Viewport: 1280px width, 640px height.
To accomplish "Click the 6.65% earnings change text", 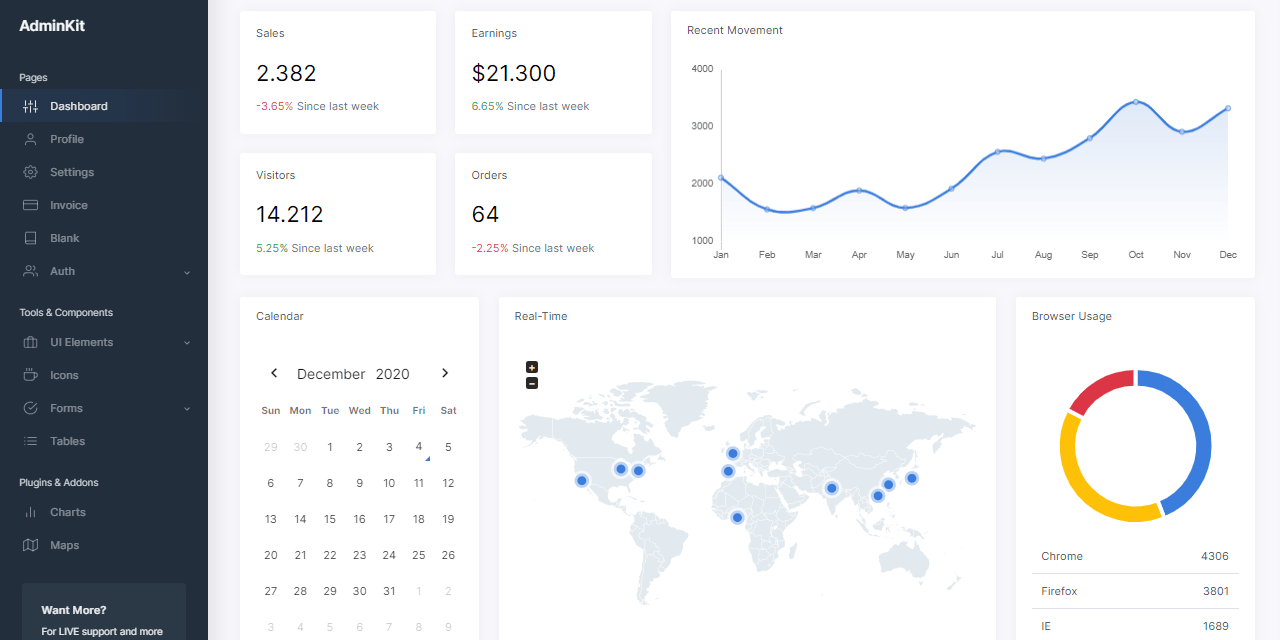I will pyautogui.click(x=488, y=106).
